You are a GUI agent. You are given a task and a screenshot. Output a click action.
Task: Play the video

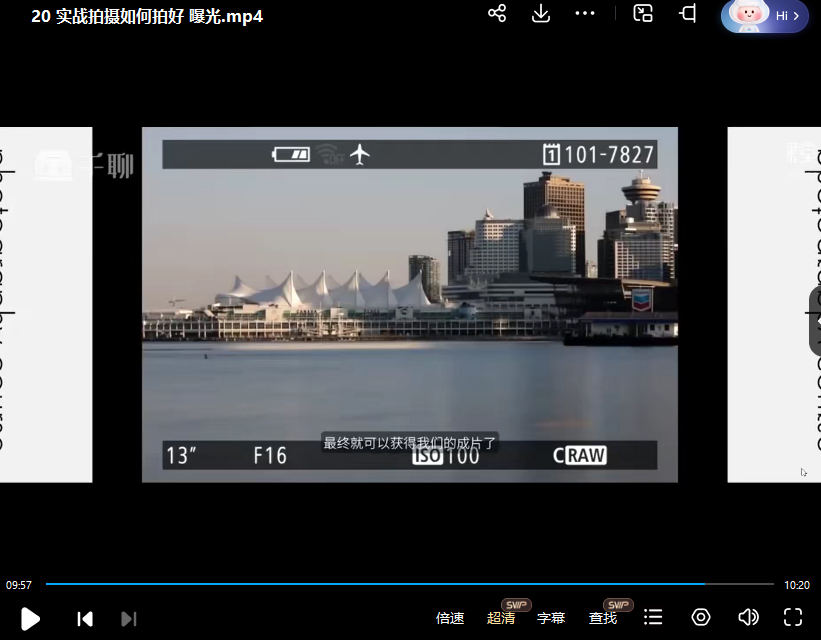coord(30,618)
